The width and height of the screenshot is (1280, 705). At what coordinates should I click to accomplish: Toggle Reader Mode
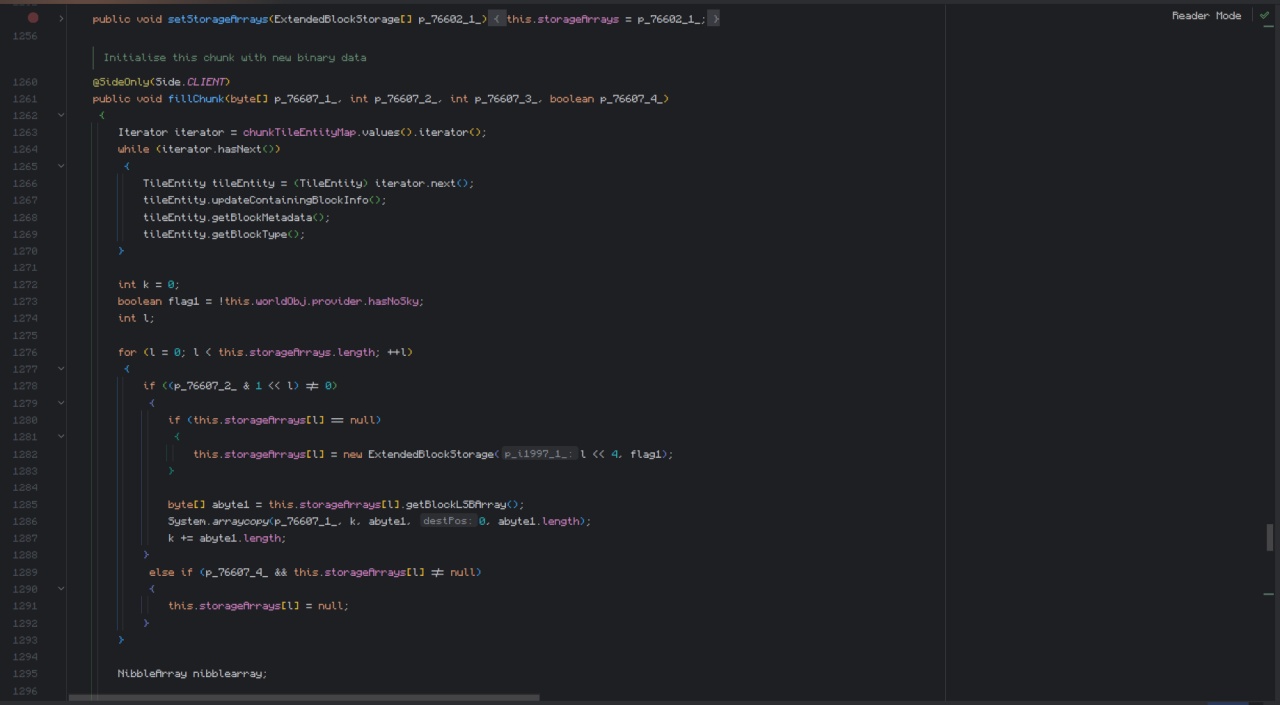(1206, 16)
